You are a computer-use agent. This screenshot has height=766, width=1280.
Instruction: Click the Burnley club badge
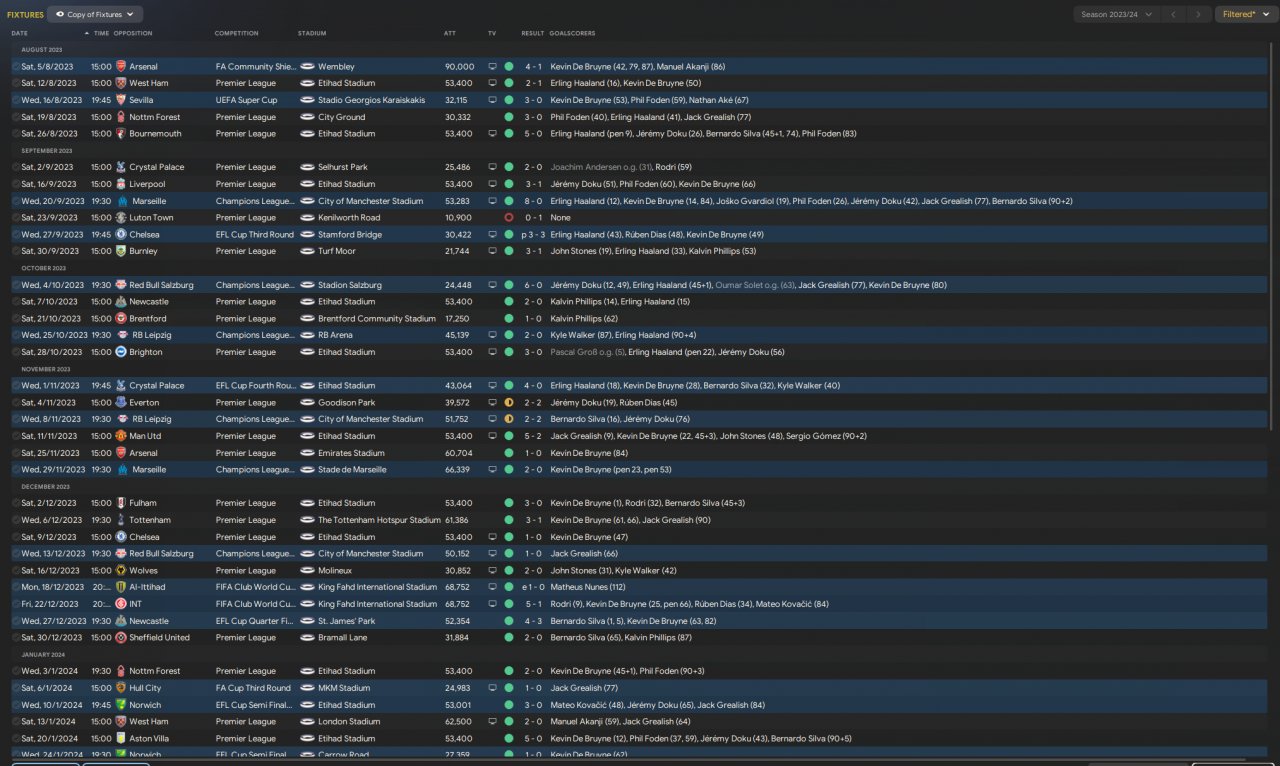tap(121, 251)
